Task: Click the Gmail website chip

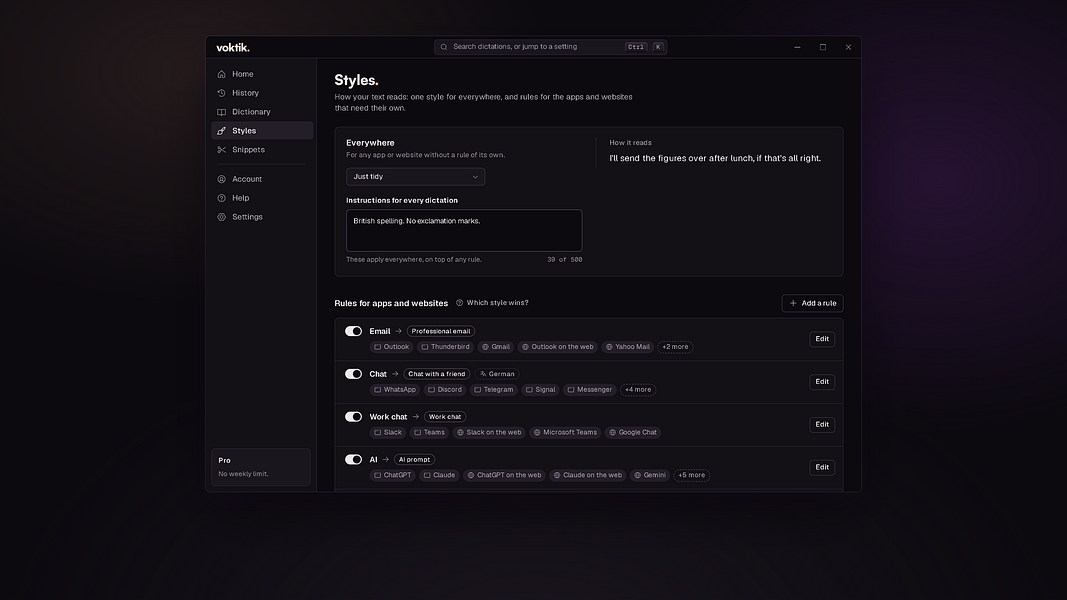Action: point(496,347)
